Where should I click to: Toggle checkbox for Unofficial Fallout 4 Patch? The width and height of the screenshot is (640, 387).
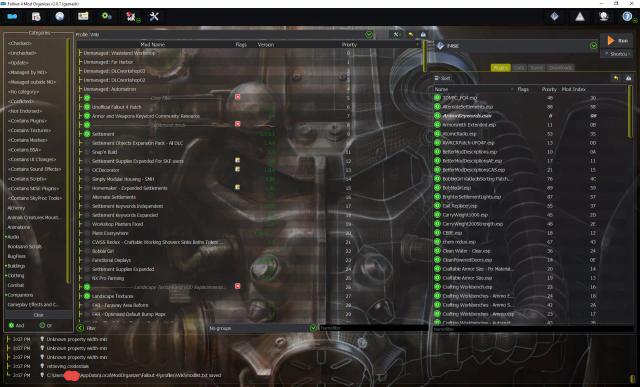(x=87, y=107)
